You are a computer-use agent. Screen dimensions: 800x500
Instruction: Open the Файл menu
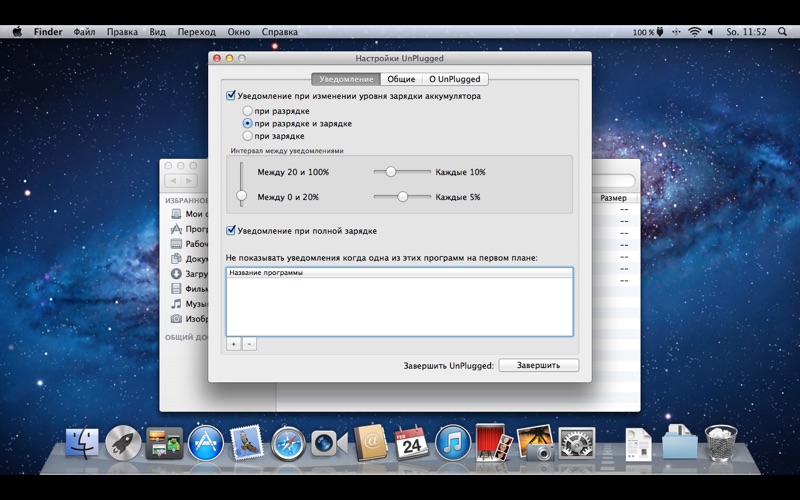(84, 32)
